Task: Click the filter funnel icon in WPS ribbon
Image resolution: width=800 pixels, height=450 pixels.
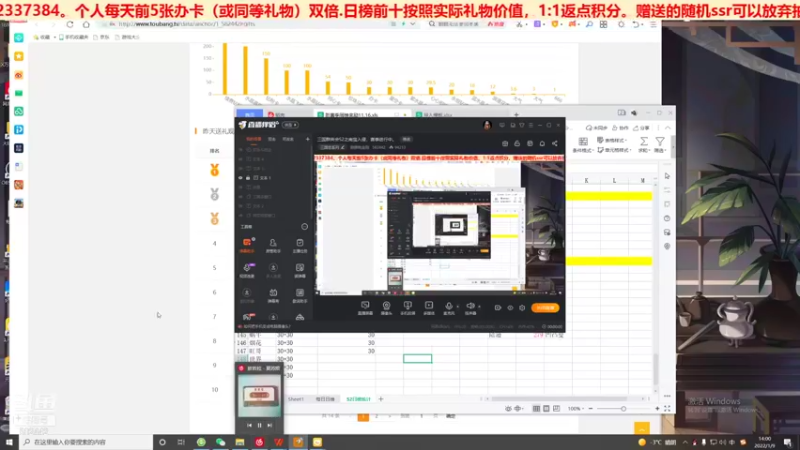Action: (x=660, y=141)
